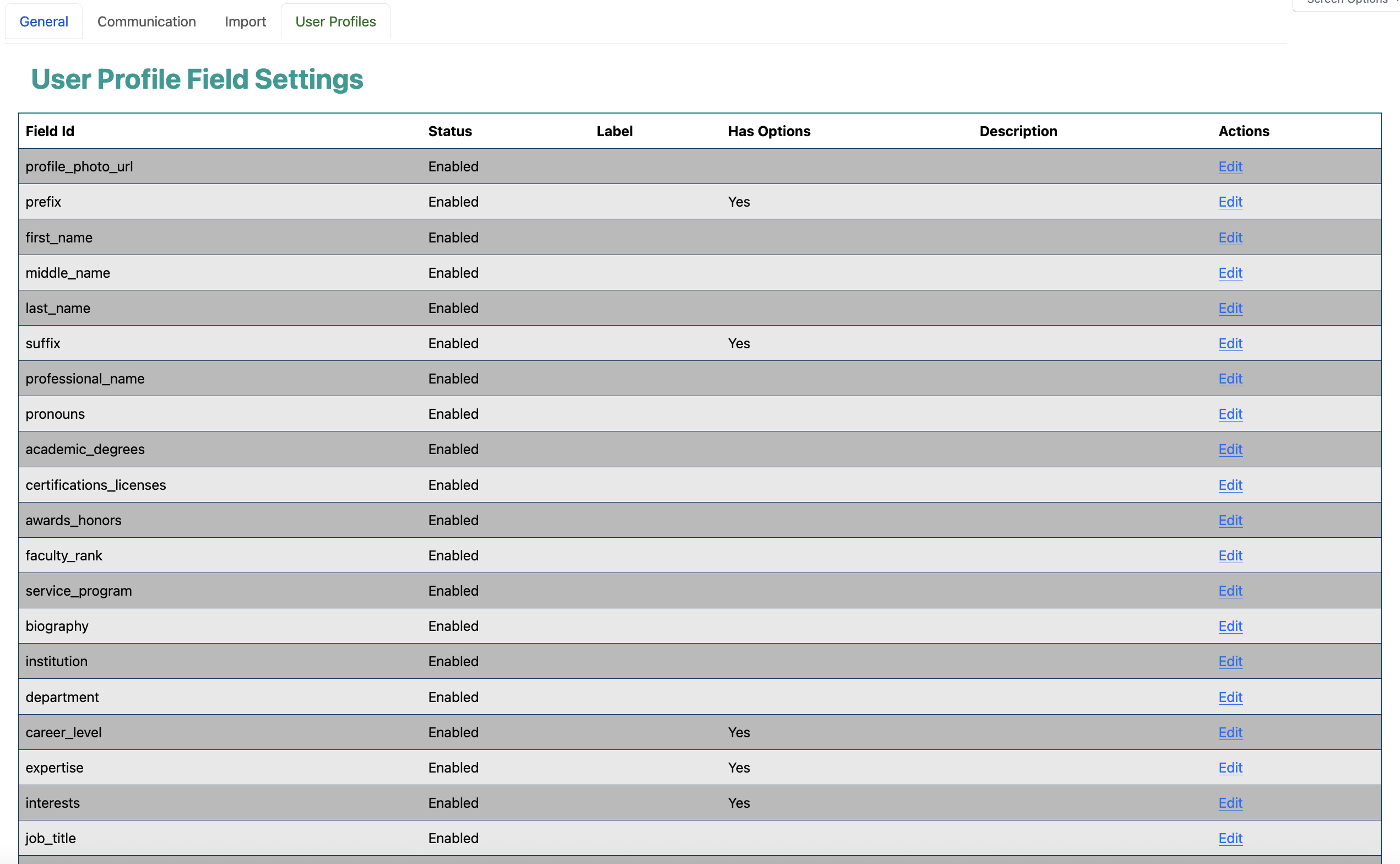Edit the expertise field

pyautogui.click(x=1230, y=768)
